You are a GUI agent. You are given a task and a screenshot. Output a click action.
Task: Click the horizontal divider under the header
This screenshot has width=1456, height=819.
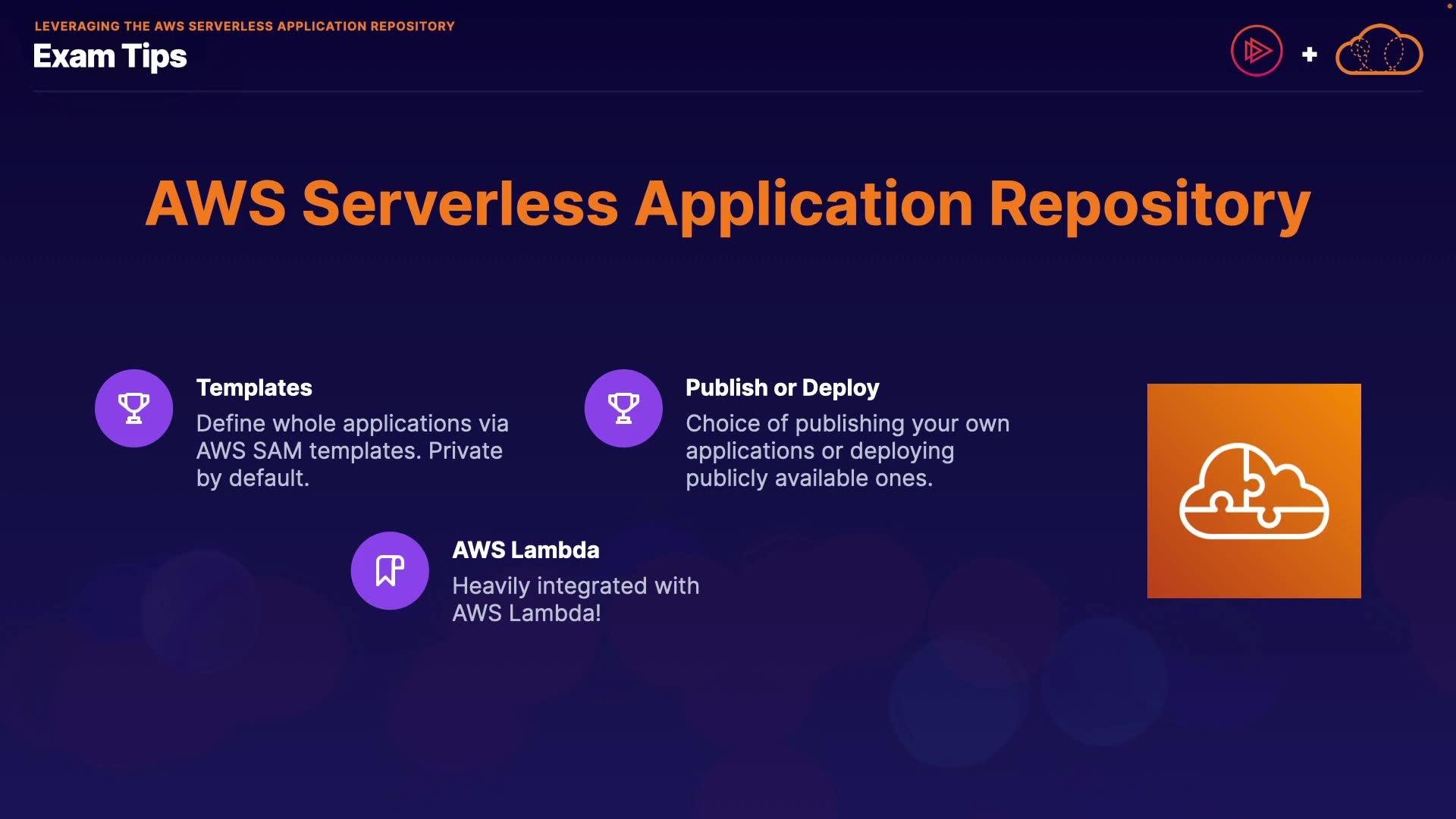coord(727,91)
